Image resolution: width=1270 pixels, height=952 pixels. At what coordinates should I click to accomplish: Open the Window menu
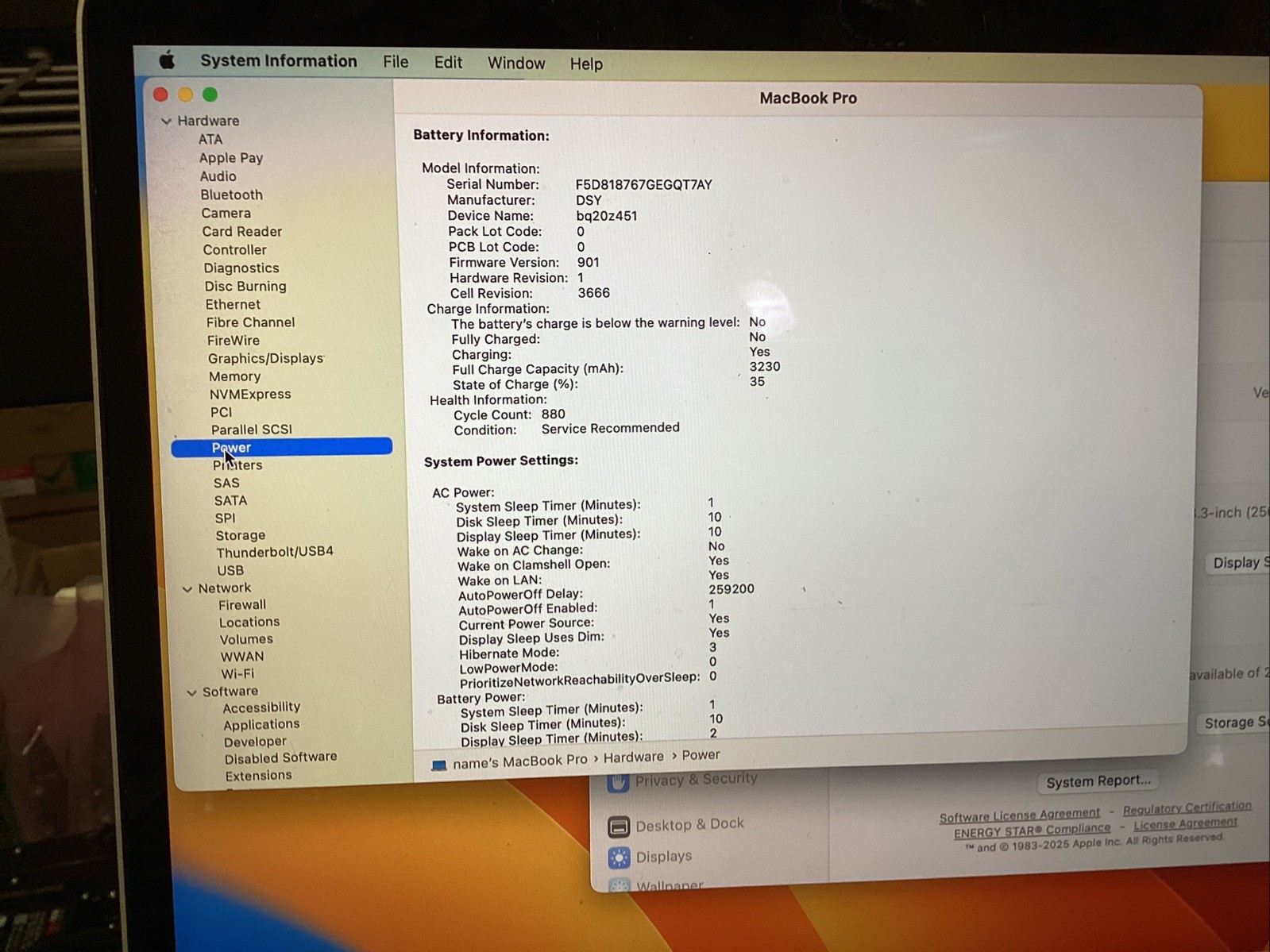point(516,64)
